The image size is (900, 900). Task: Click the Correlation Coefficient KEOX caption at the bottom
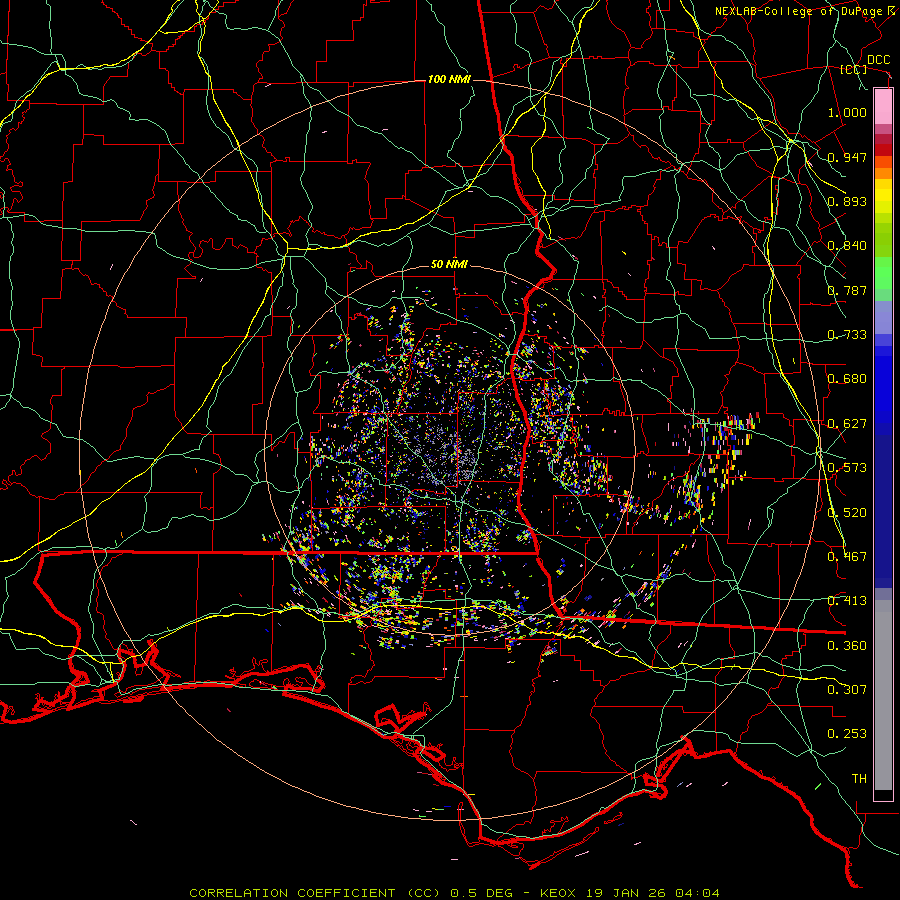click(454, 893)
